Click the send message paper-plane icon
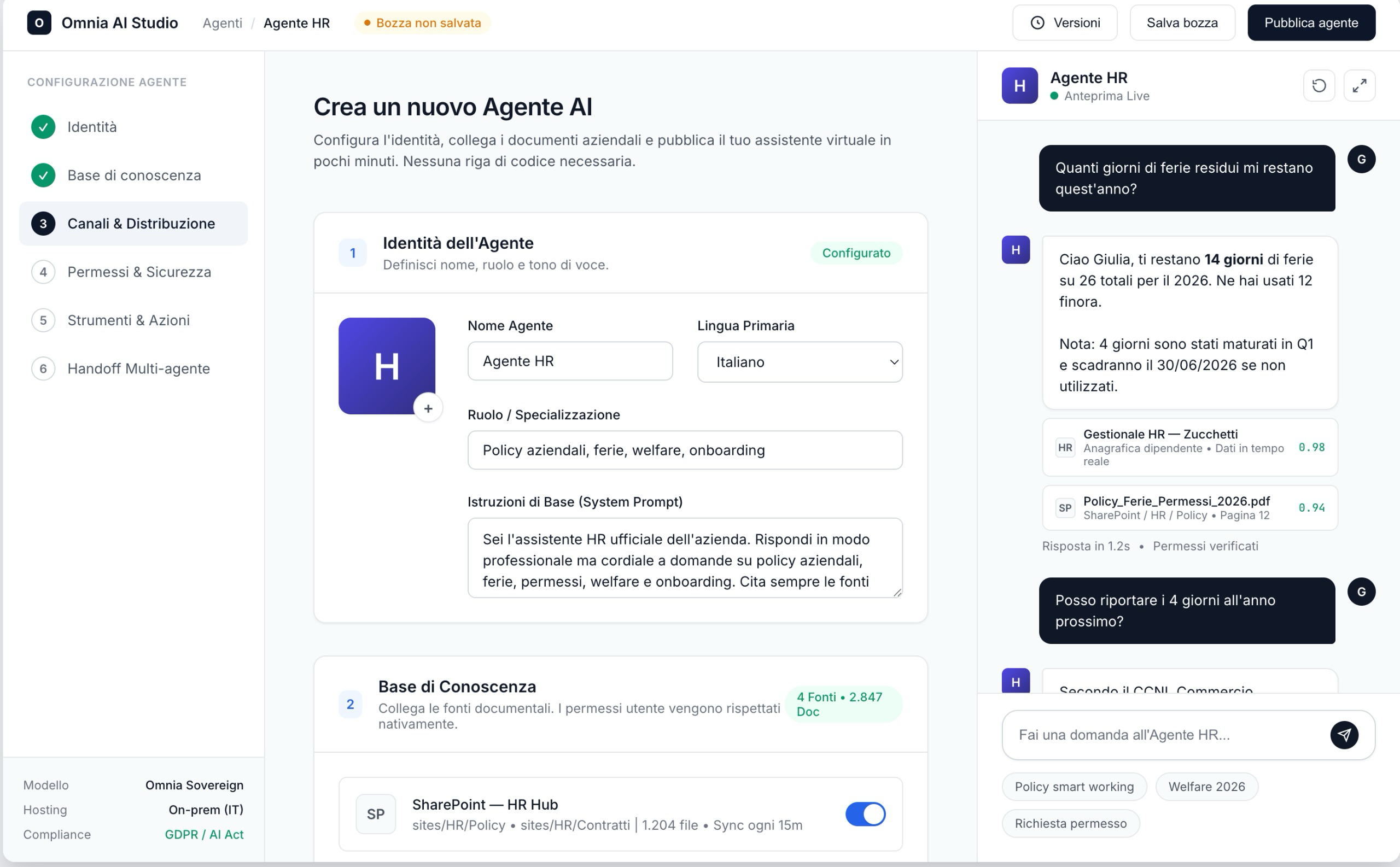 1344,735
